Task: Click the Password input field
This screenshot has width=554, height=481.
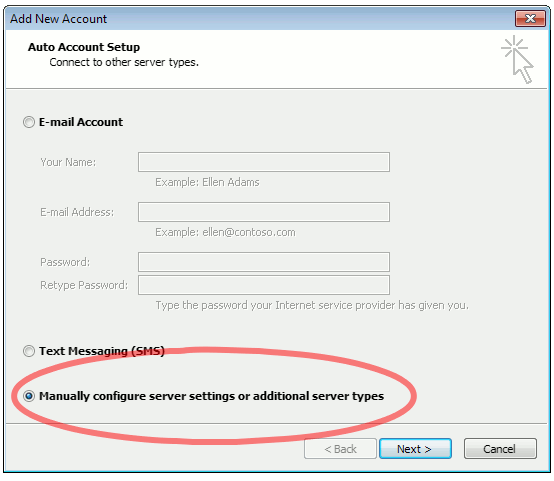Action: tap(264, 262)
